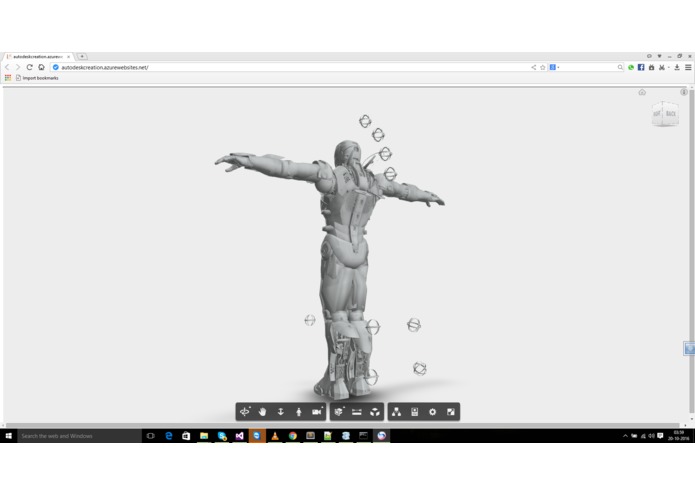Viewport: 695px width, 494px height.
Task: Open the Properties panel
Action: click(414, 412)
